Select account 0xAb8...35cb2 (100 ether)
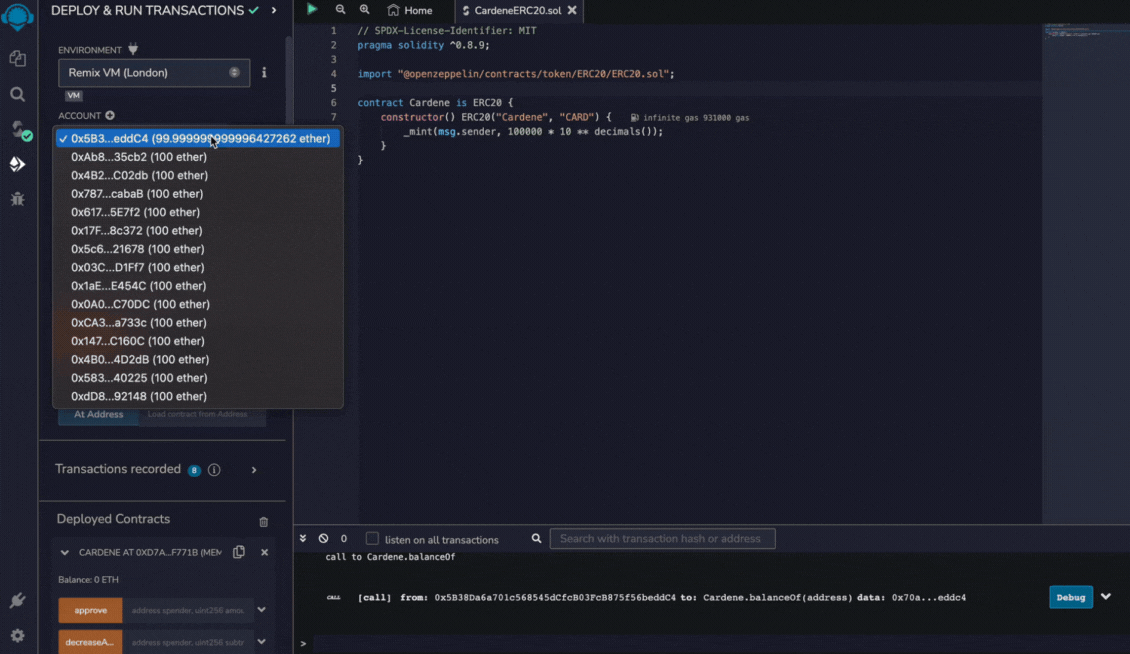Screen dimensions: 1130x654 [198, 157]
